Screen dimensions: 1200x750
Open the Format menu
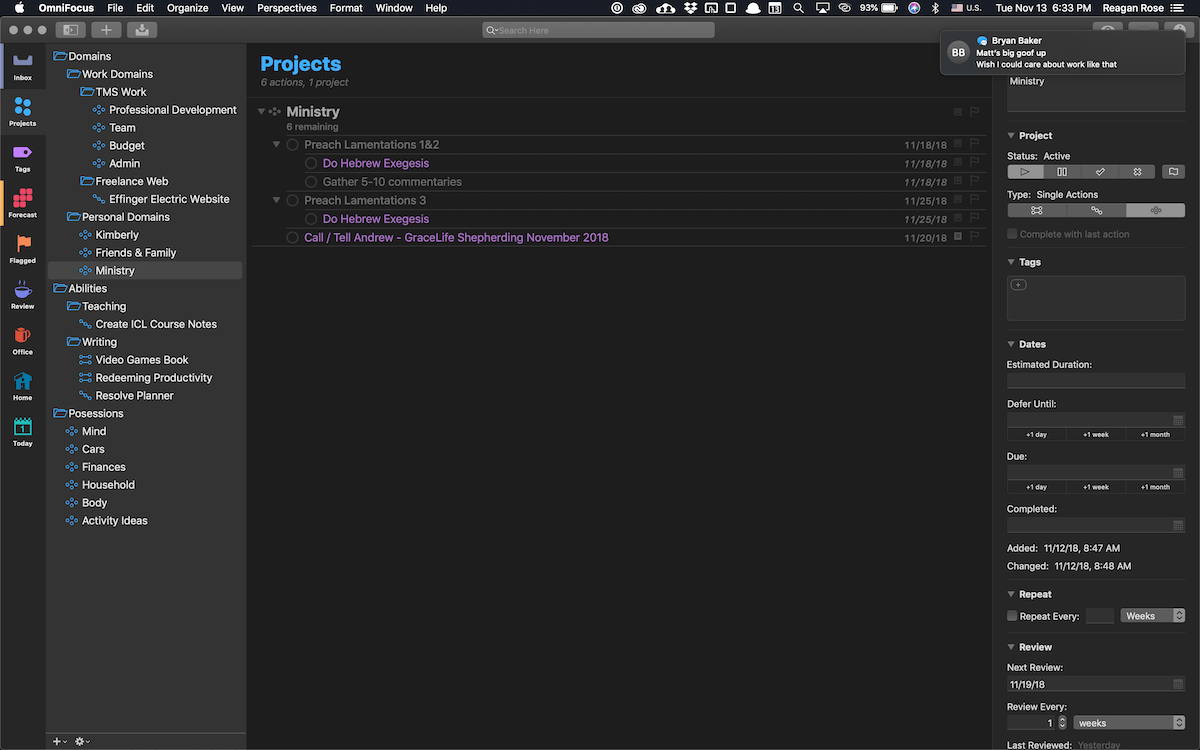[x=346, y=8]
